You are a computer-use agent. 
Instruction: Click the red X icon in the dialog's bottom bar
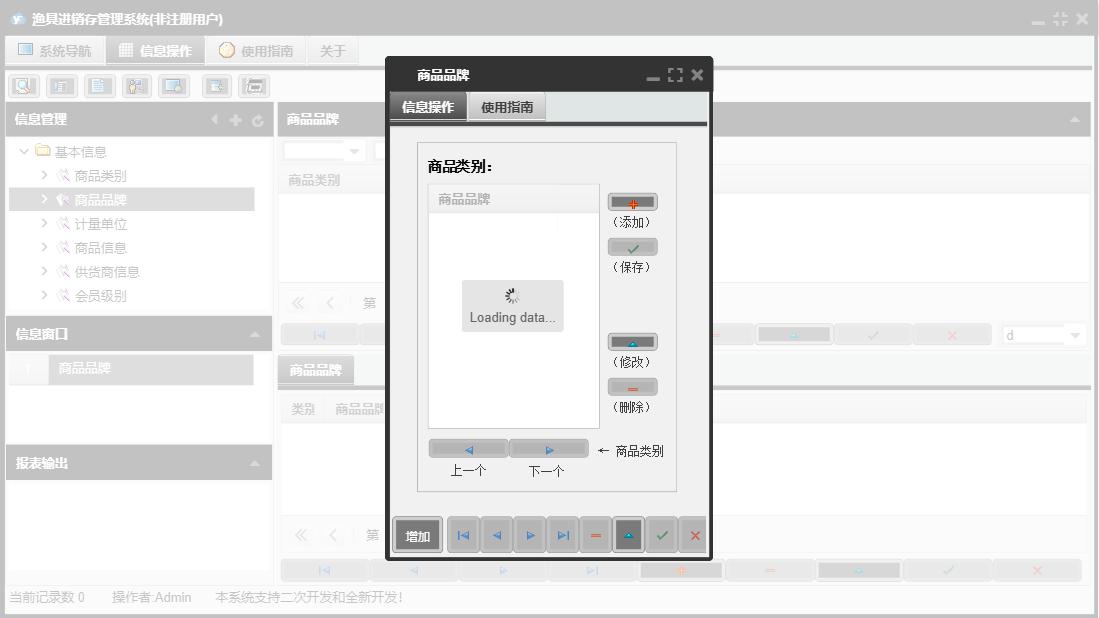click(x=695, y=535)
